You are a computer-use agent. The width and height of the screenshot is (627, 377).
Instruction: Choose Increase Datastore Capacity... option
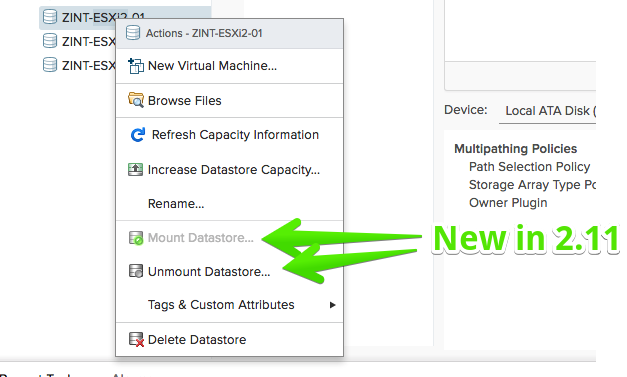pyautogui.click(x=230, y=170)
